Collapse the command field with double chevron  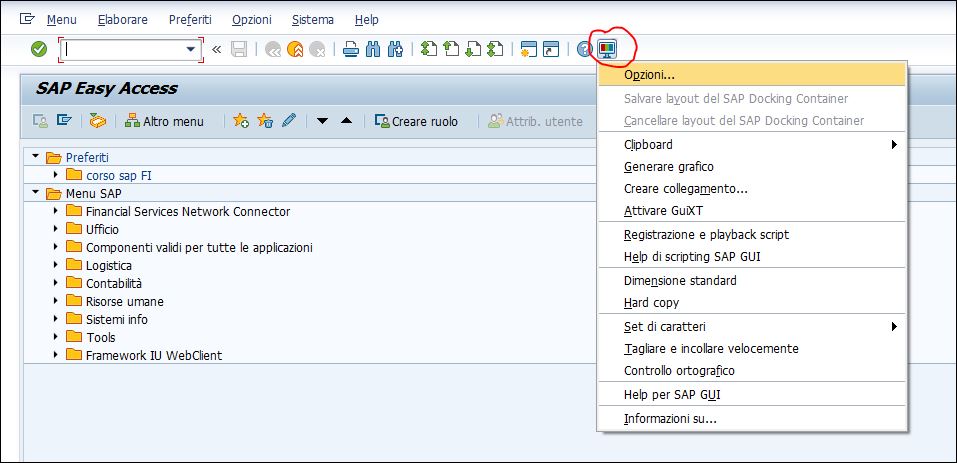point(216,49)
